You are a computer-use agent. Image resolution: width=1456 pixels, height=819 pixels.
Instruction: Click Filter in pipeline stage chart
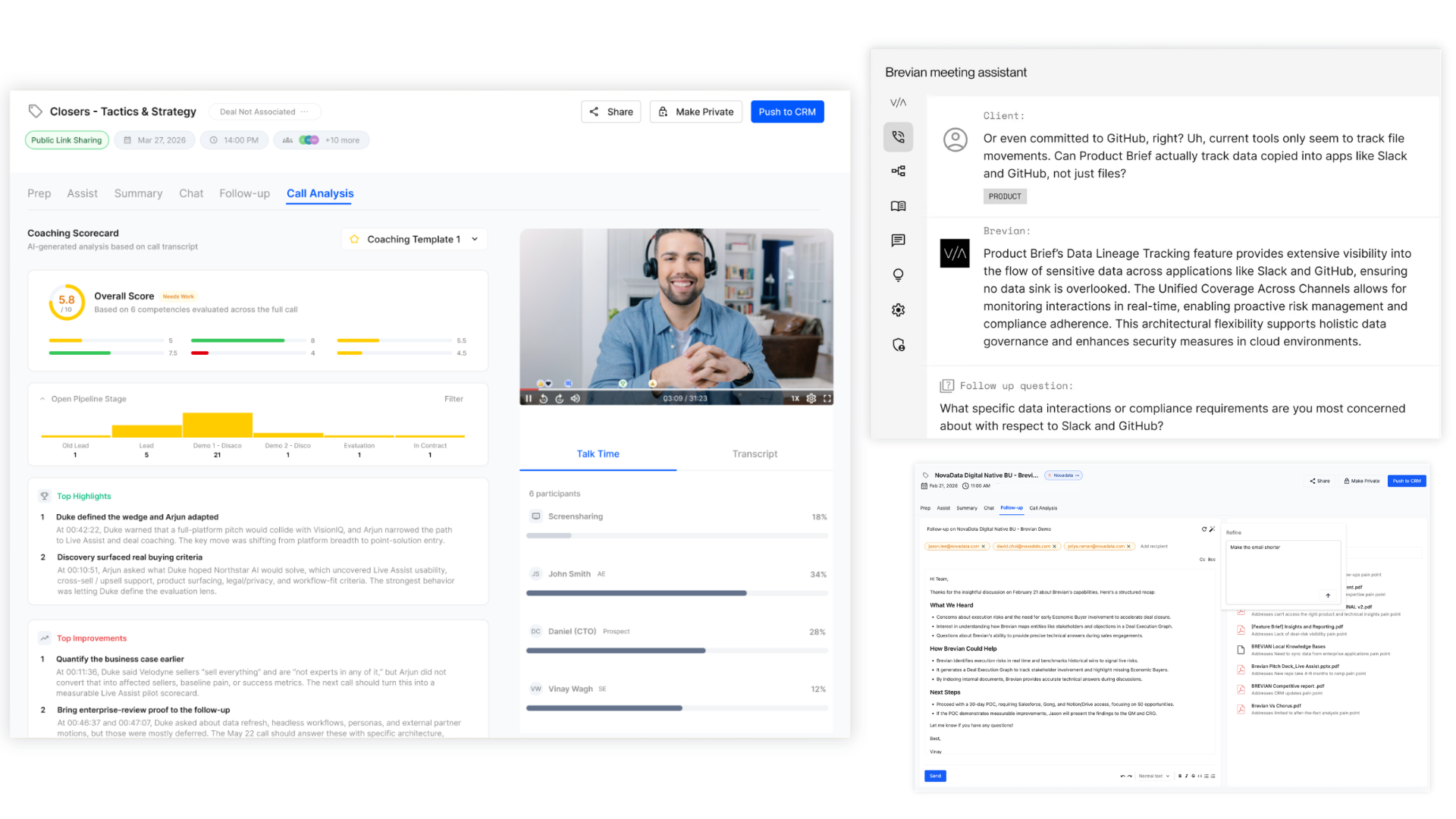click(x=453, y=399)
